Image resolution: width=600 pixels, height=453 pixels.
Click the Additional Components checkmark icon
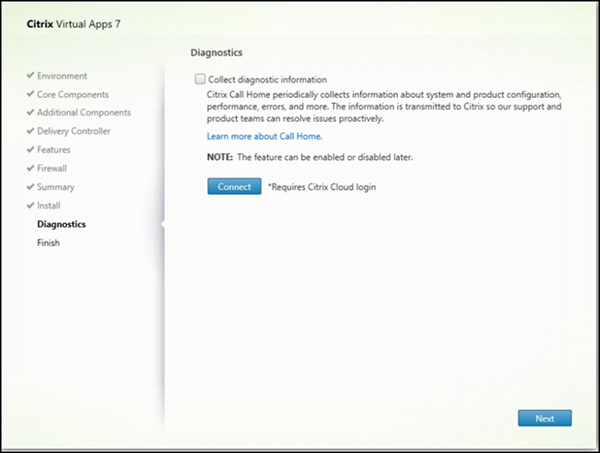pyautogui.click(x=29, y=113)
